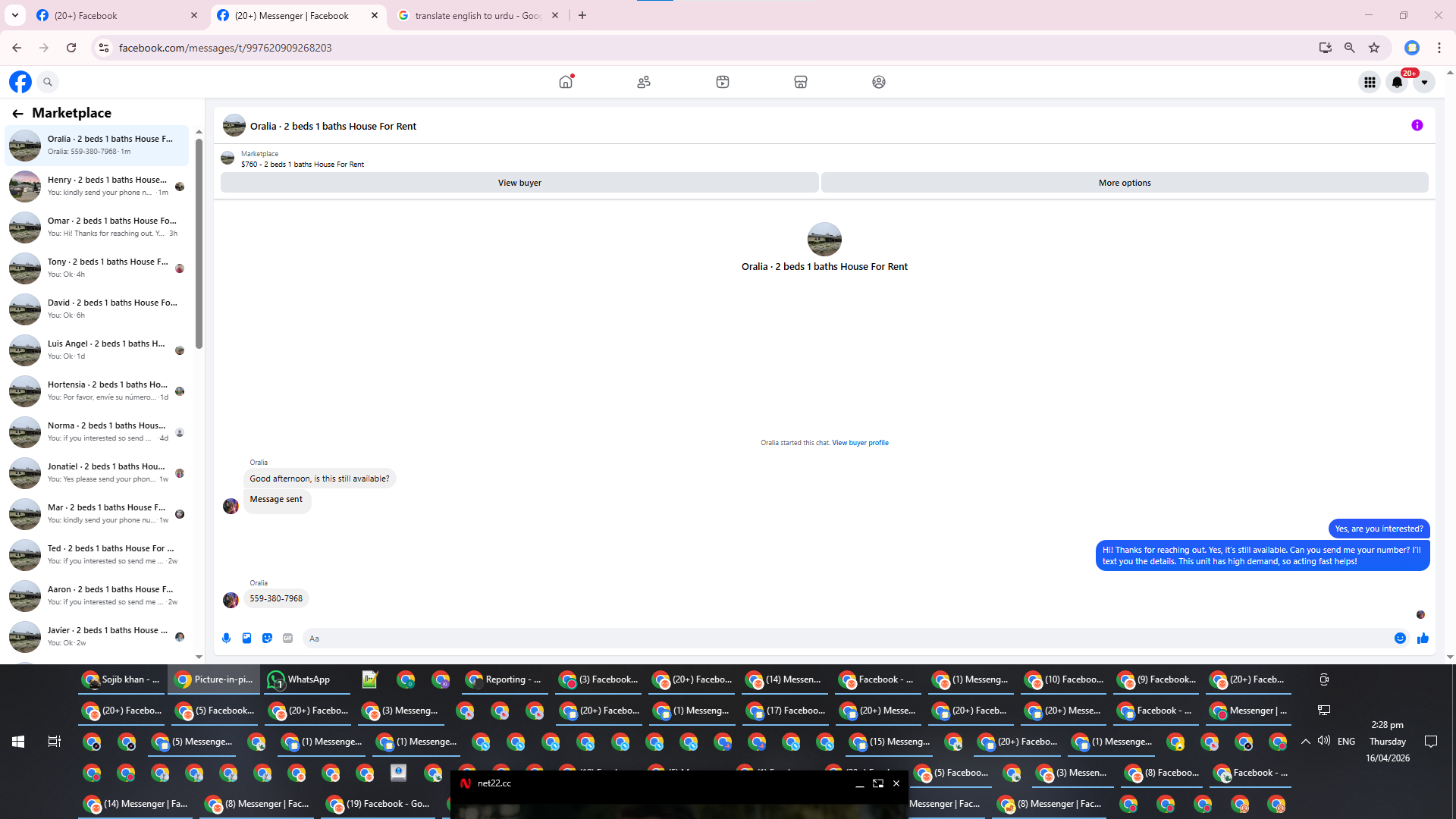Open Omar conversation in the list
This screenshot has width=1456, height=819.
tap(98, 227)
